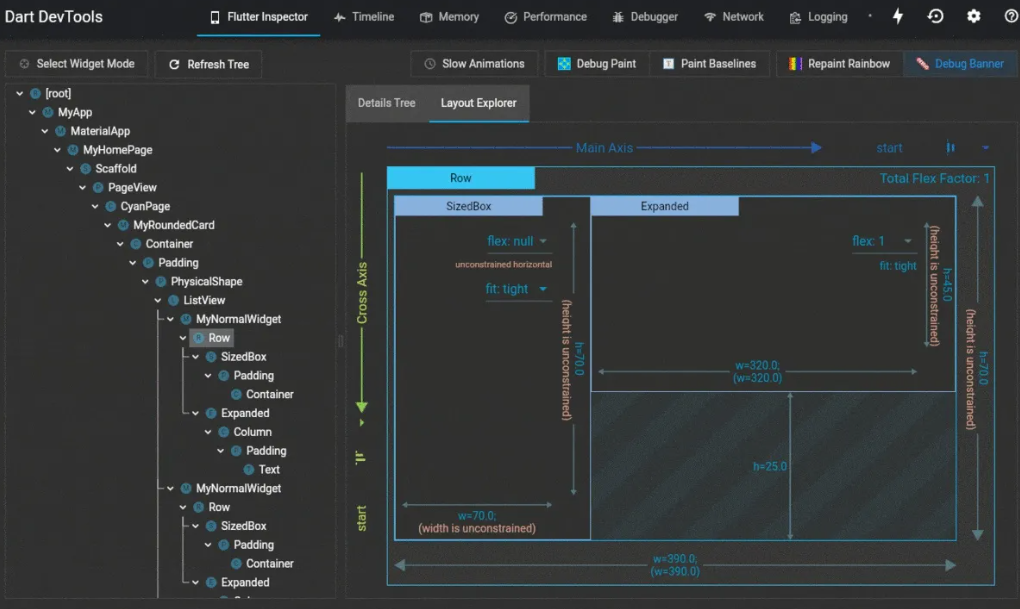Click the w=70.0 SizedBox width label
The height and width of the screenshot is (609, 1020).
[x=477, y=516]
